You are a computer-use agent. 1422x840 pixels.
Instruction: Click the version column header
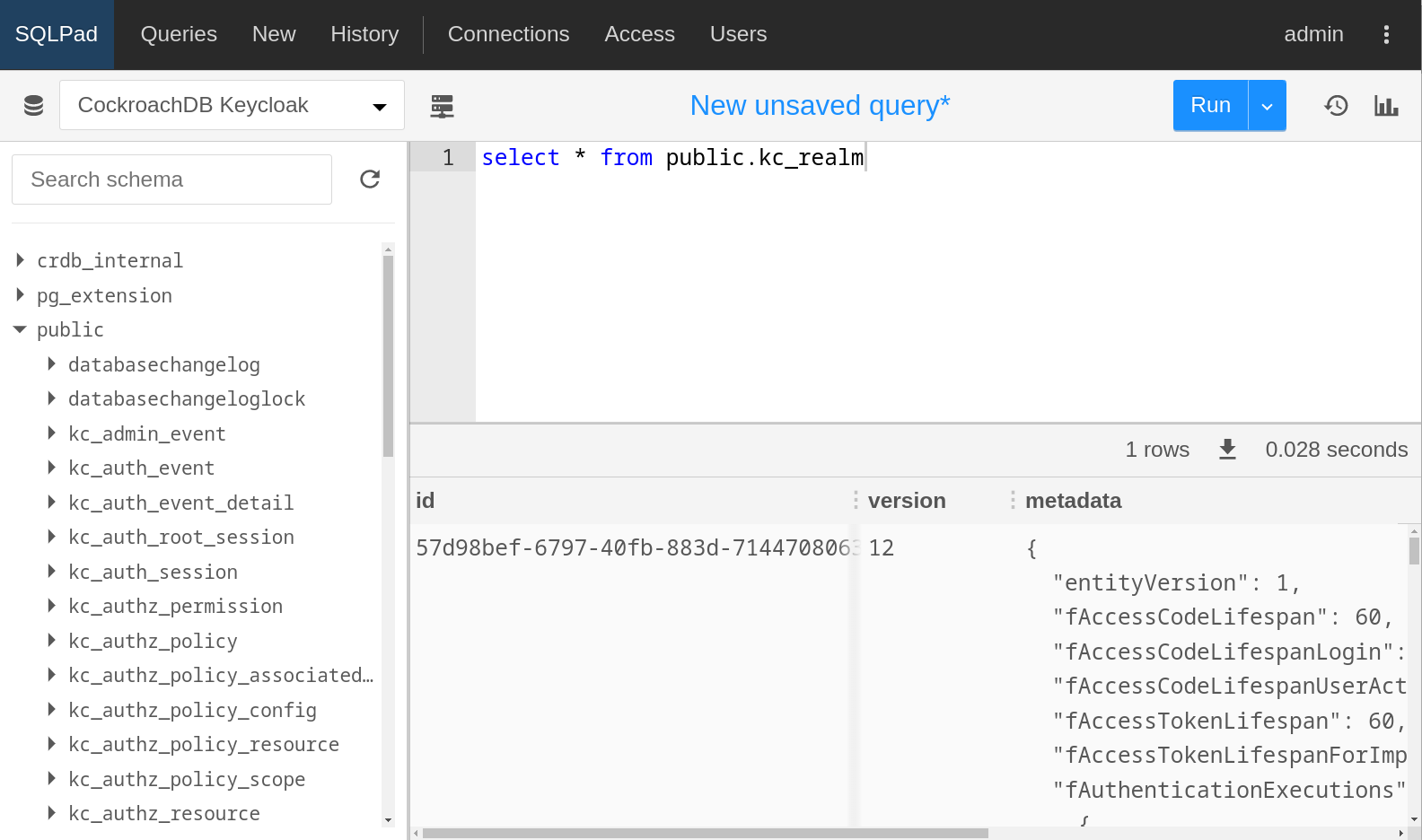pyautogui.click(x=907, y=501)
